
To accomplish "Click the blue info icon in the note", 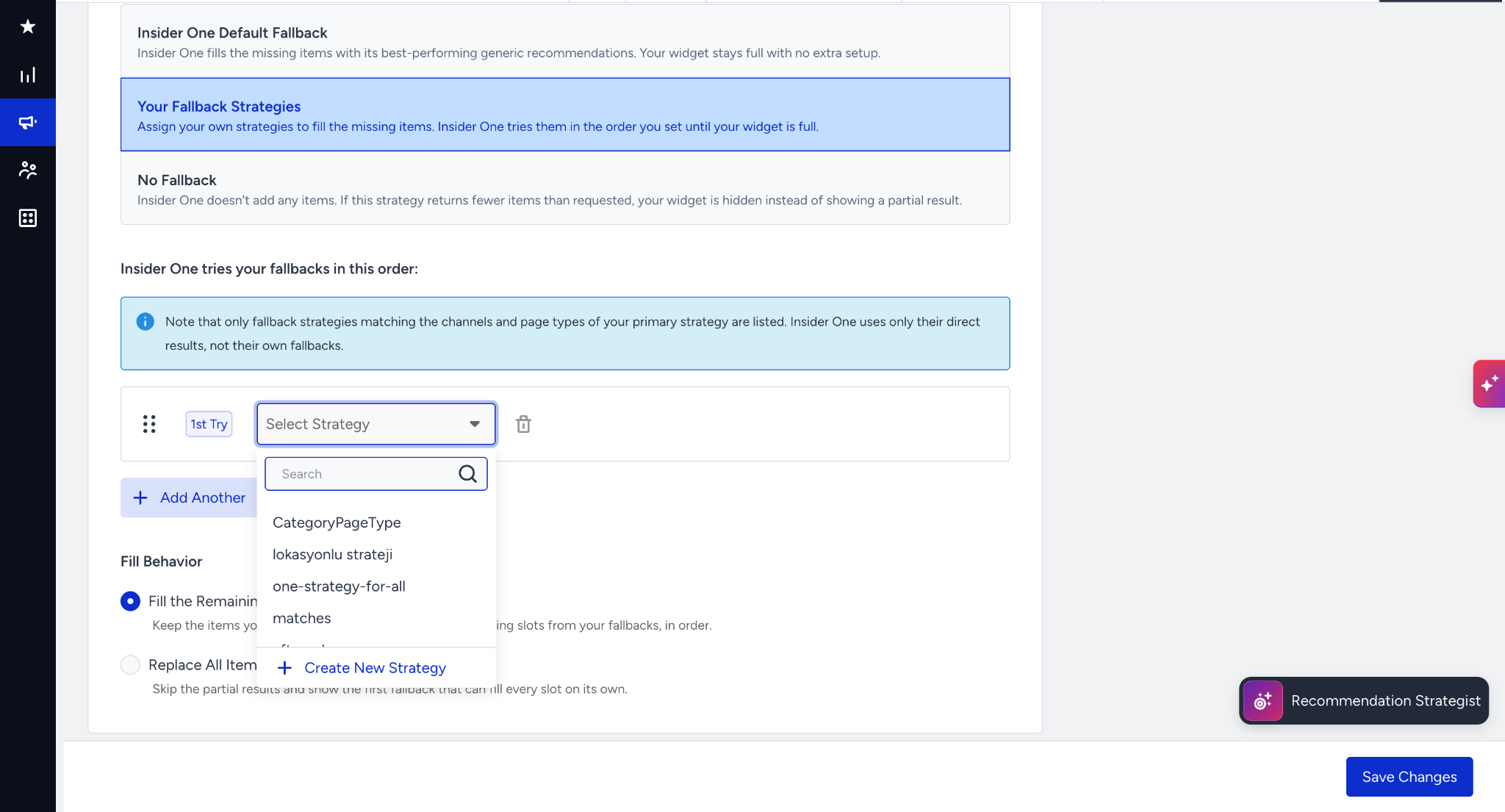I will point(146,322).
